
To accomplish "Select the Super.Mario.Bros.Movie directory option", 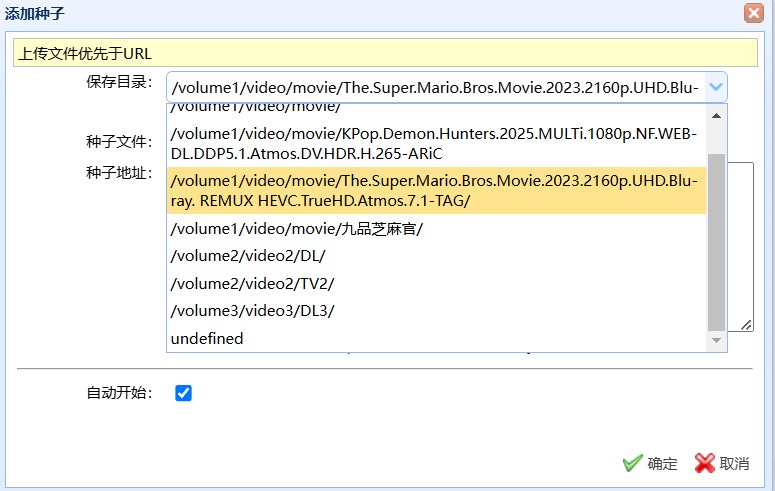I will tap(436, 190).
